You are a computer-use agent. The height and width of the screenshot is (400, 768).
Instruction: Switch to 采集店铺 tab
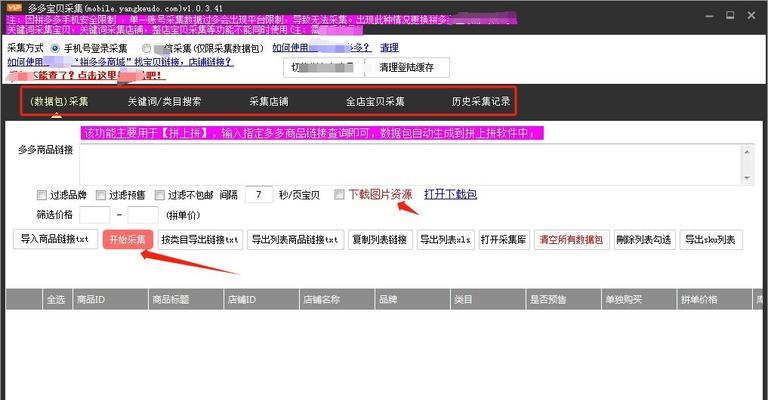point(268,101)
